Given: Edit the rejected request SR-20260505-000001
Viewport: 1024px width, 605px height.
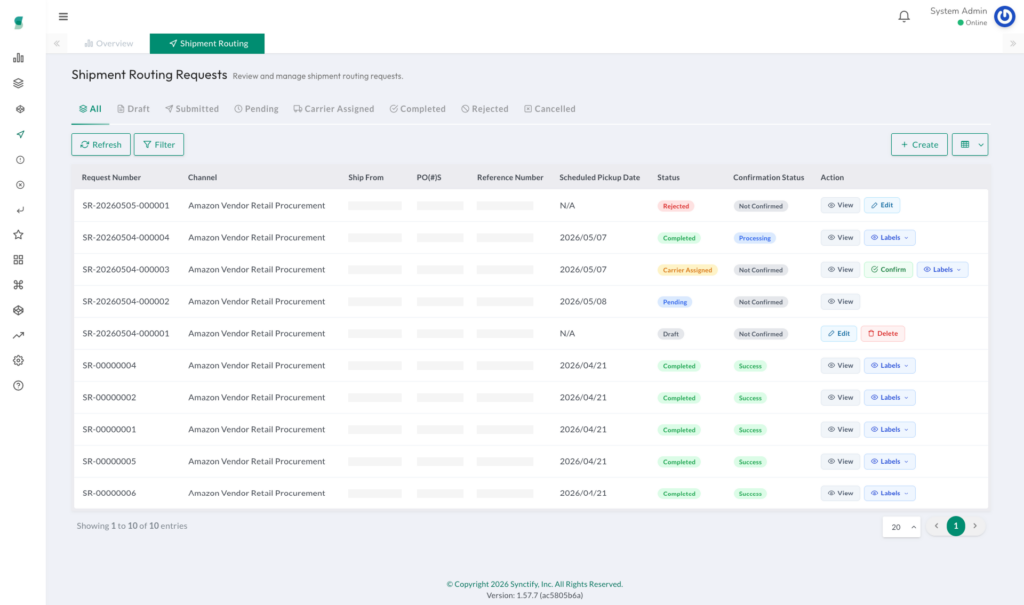Looking at the screenshot, I should tap(882, 205).
